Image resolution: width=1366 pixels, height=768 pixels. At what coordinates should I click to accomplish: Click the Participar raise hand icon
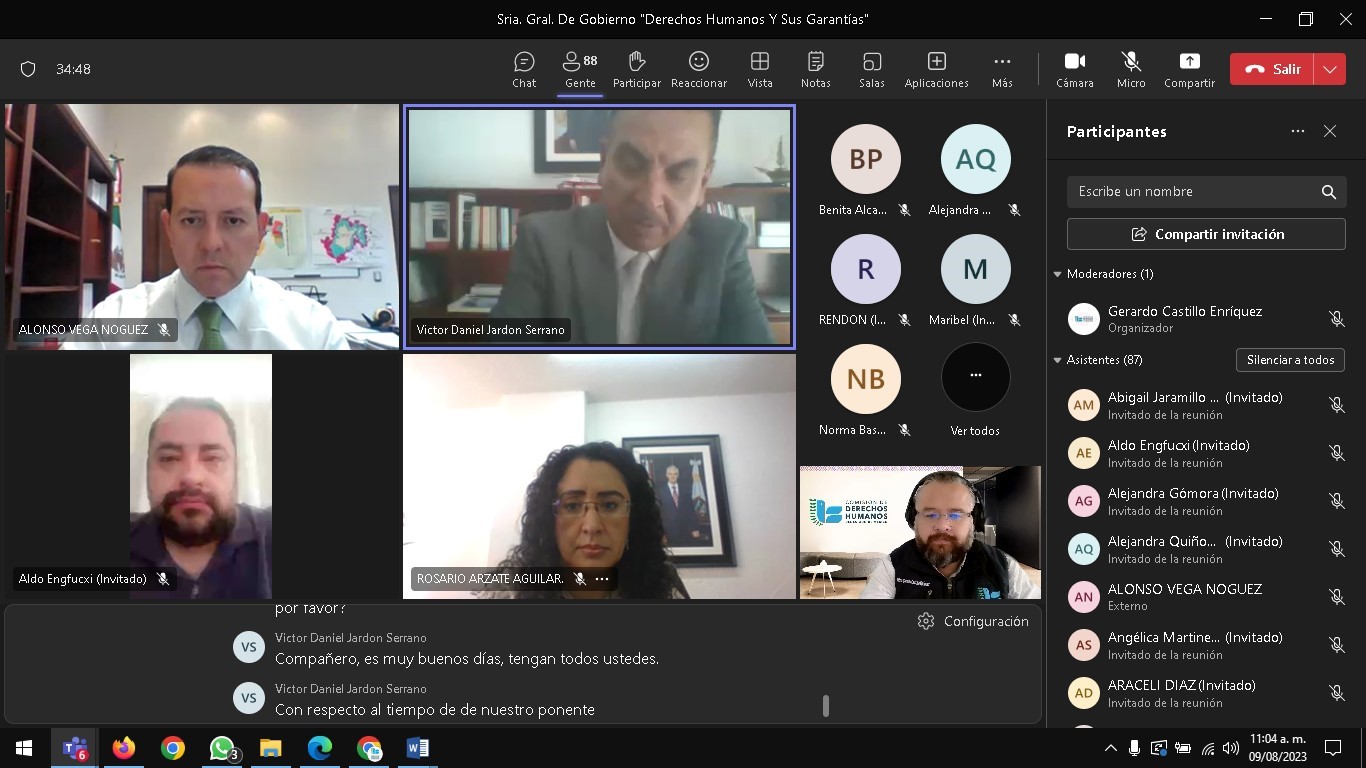click(x=636, y=69)
